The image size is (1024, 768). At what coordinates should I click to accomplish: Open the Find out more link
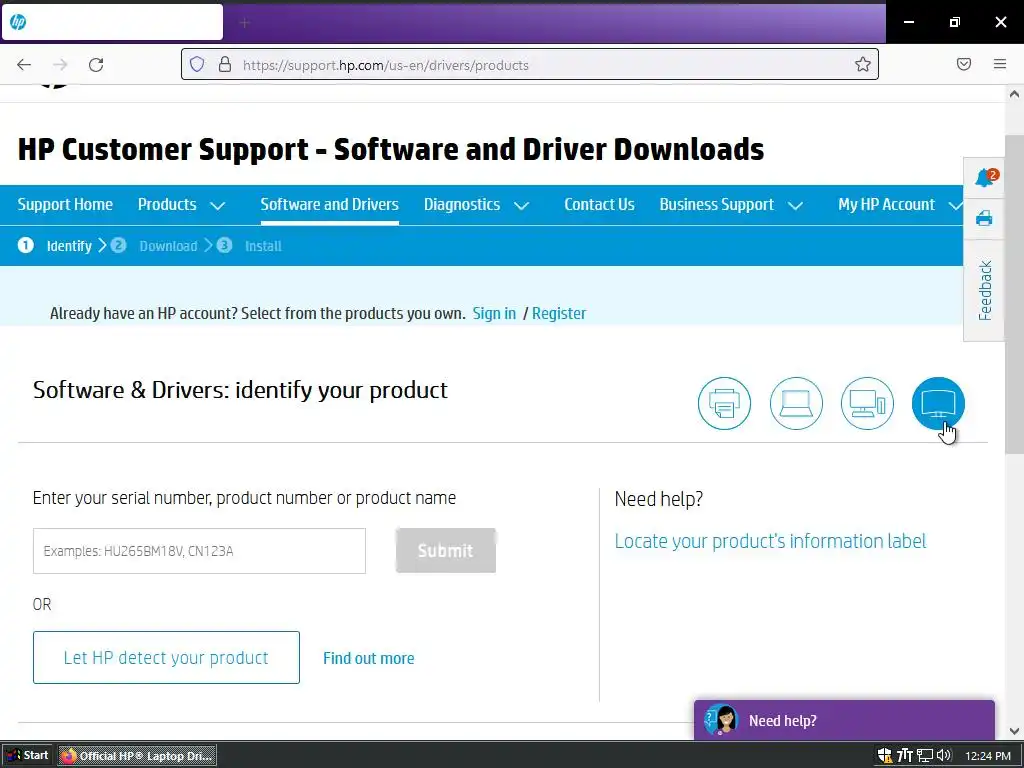pyautogui.click(x=369, y=658)
